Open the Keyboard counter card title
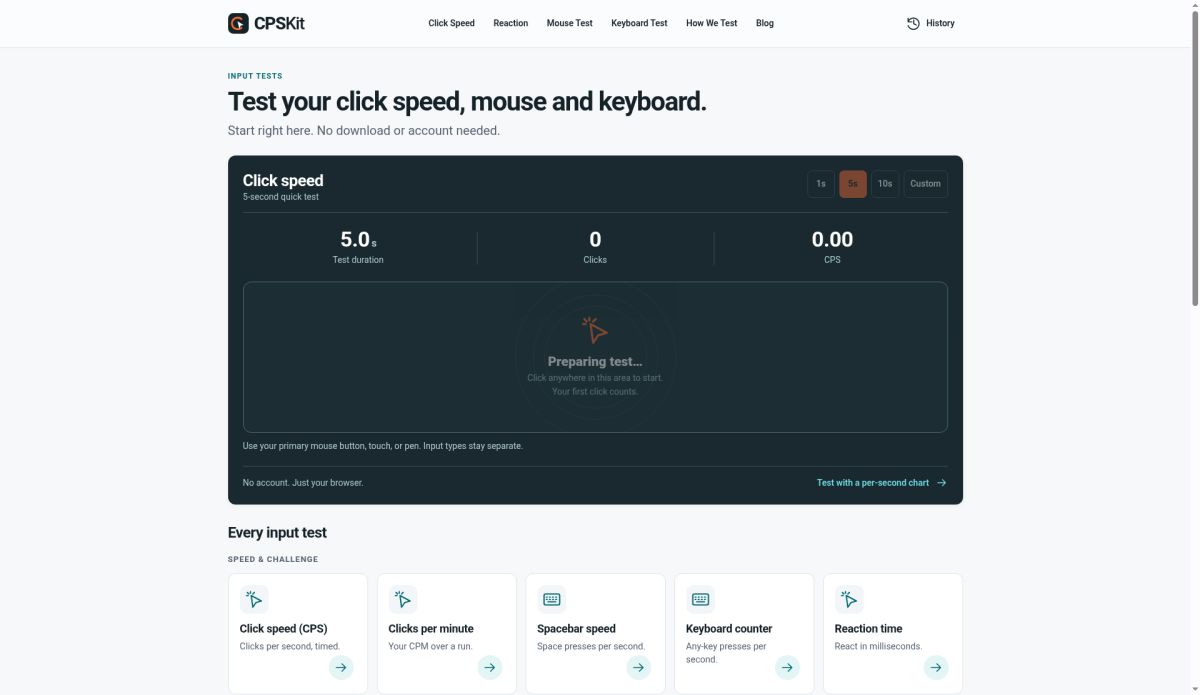The width and height of the screenshot is (1200, 695). pyautogui.click(x=729, y=629)
